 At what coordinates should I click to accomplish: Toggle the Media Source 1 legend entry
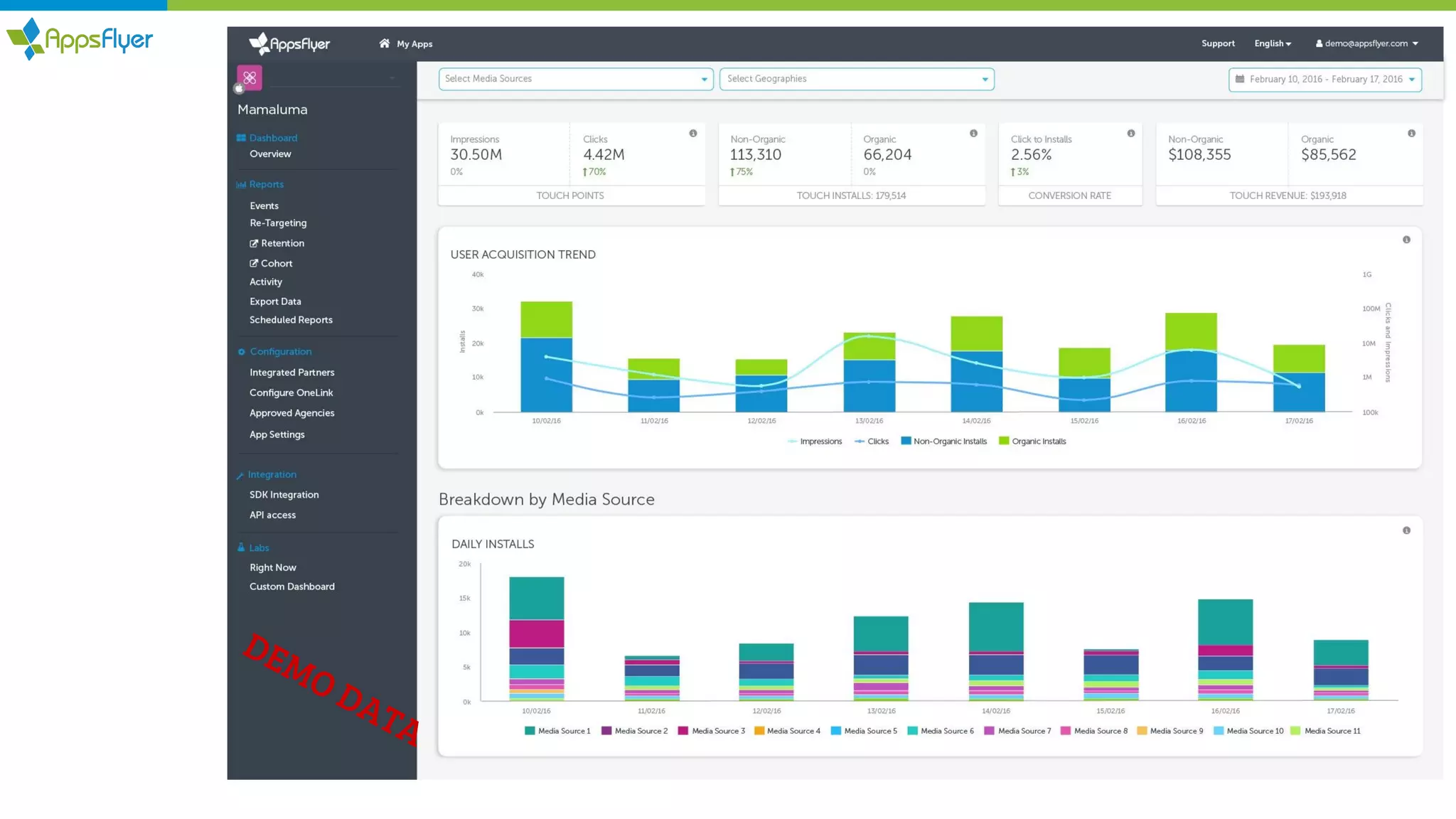(557, 731)
